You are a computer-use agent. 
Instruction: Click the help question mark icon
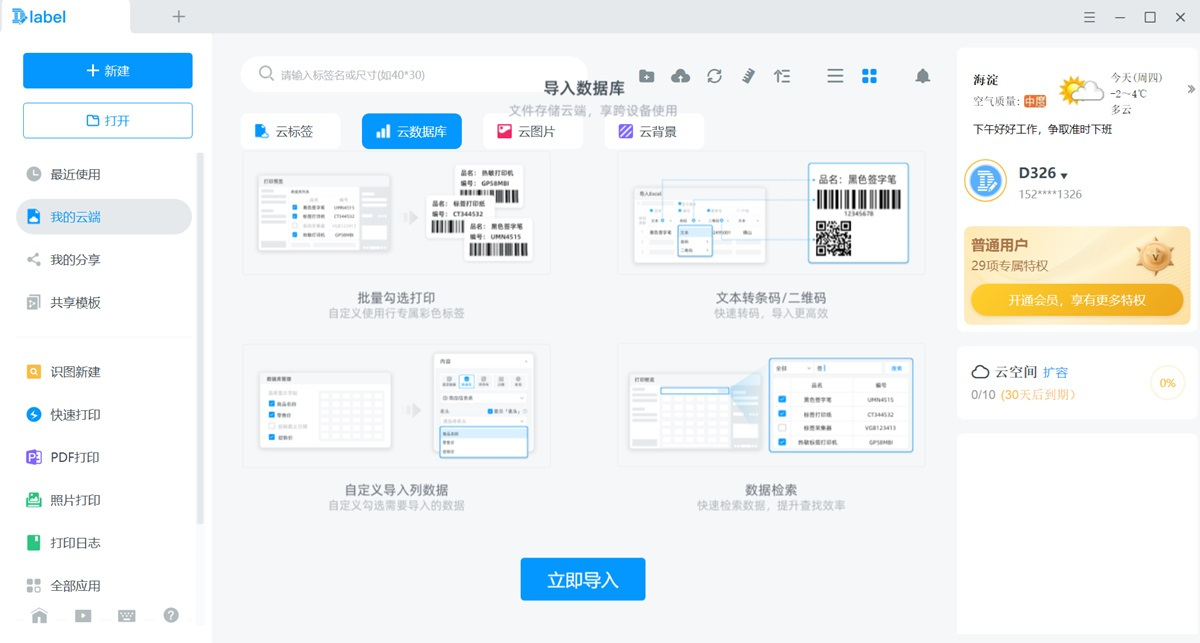171,615
